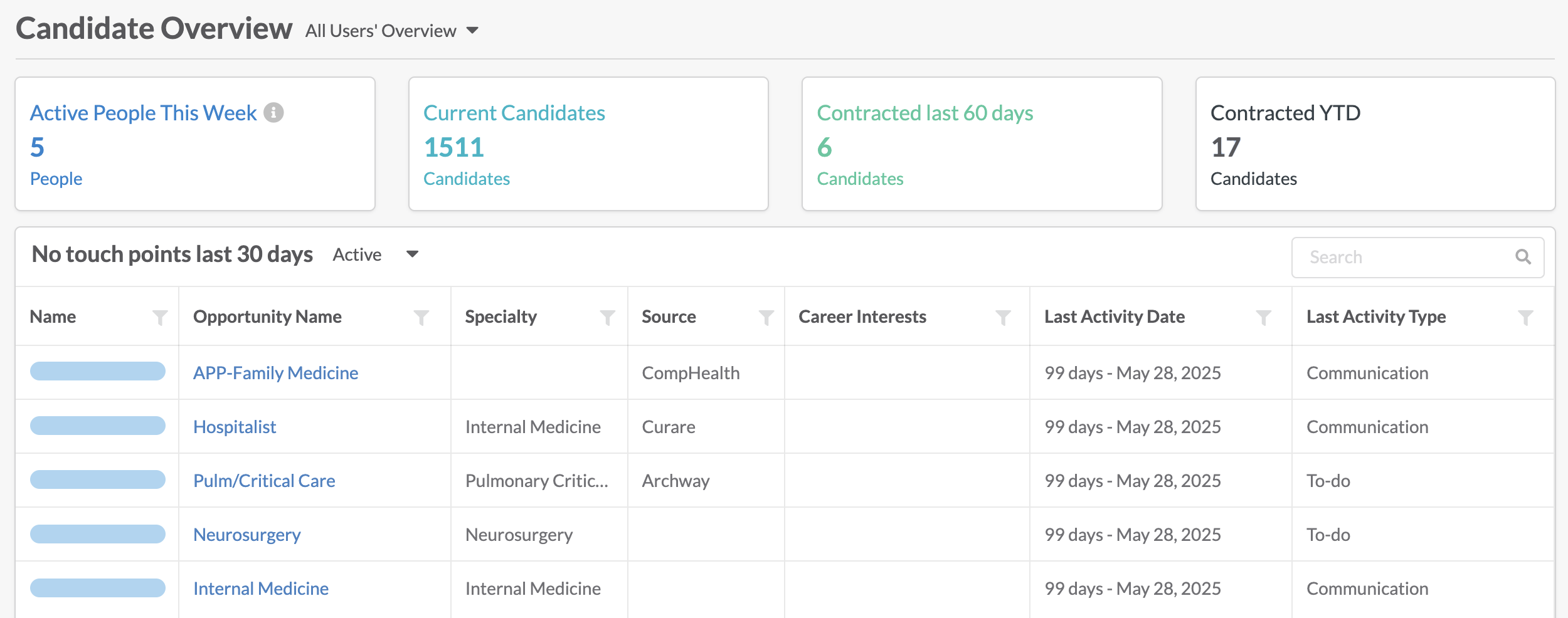Open the Pulm/Critical Care opportunity link
Viewport: 1568px width, 618px height.
(x=264, y=481)
